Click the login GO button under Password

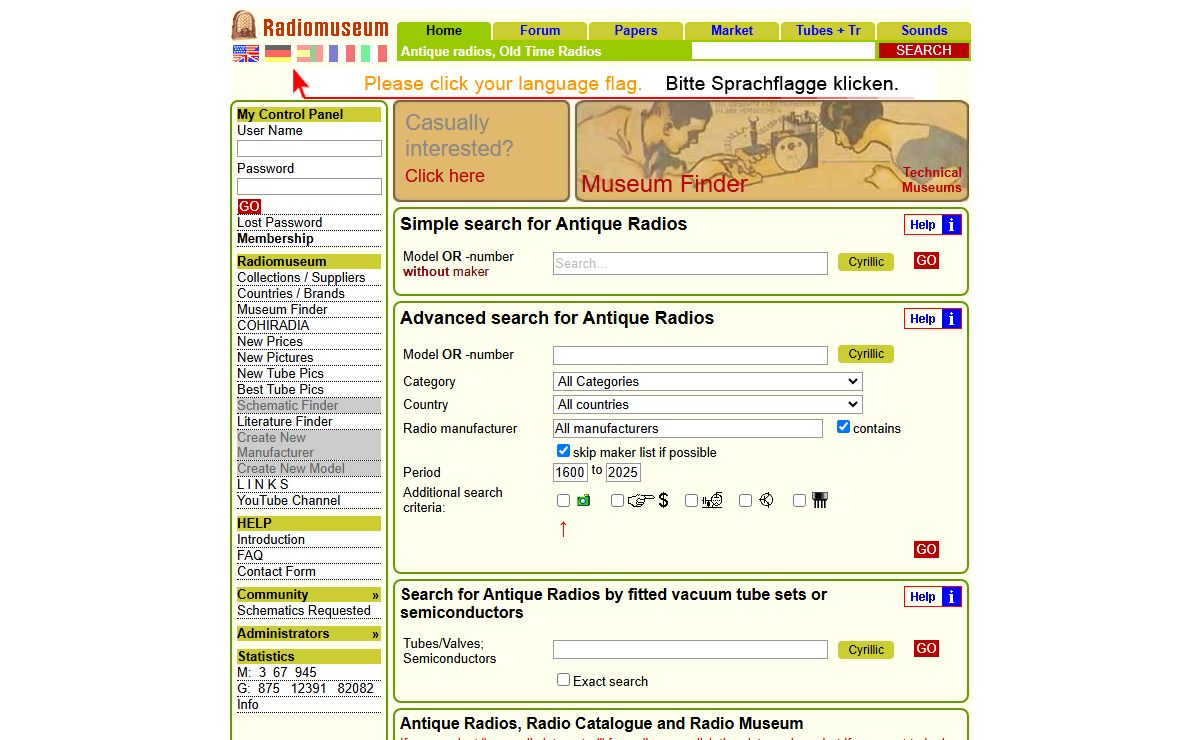click(249, 207)
